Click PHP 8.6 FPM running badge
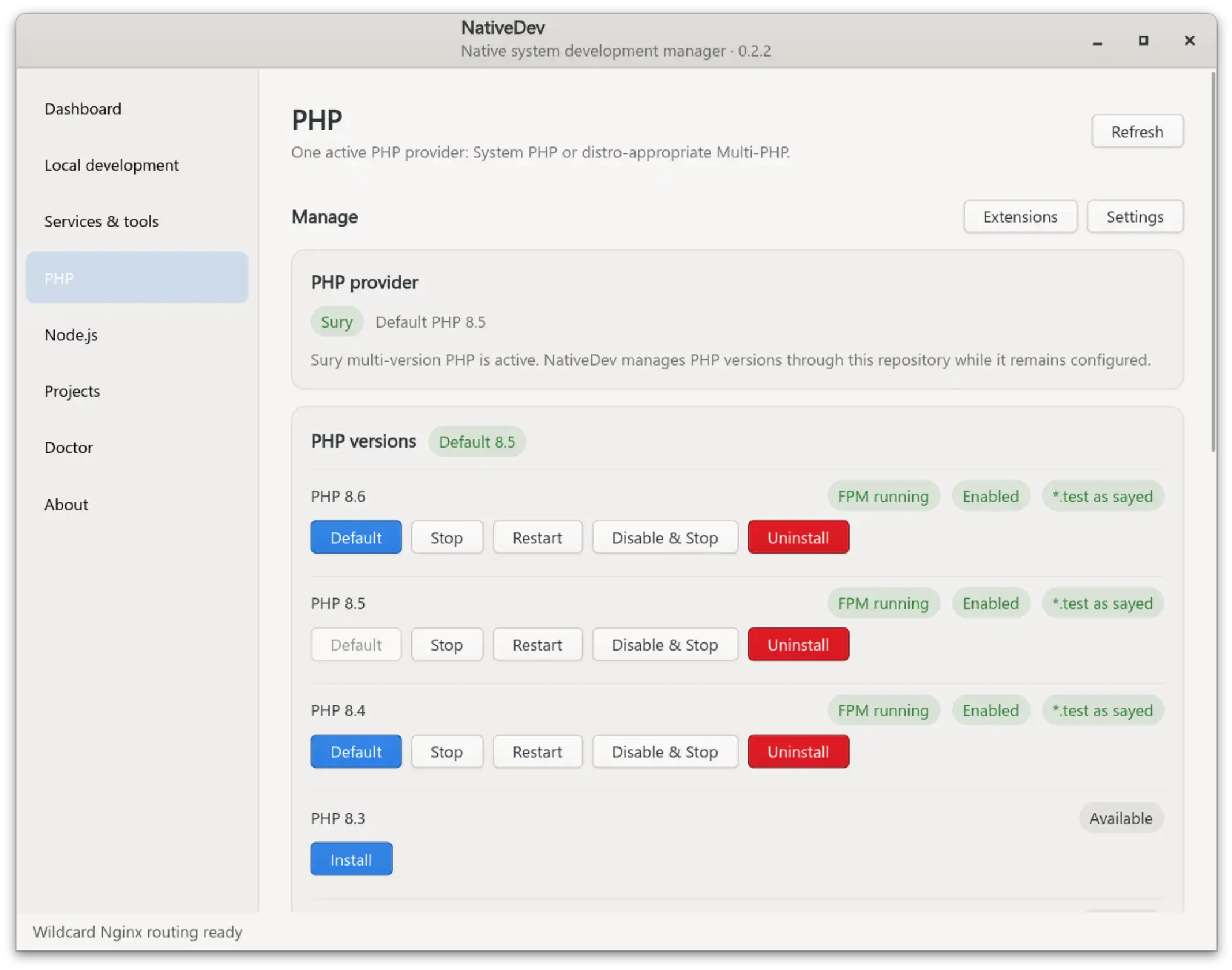1232x970 pixels. (883, 496)
